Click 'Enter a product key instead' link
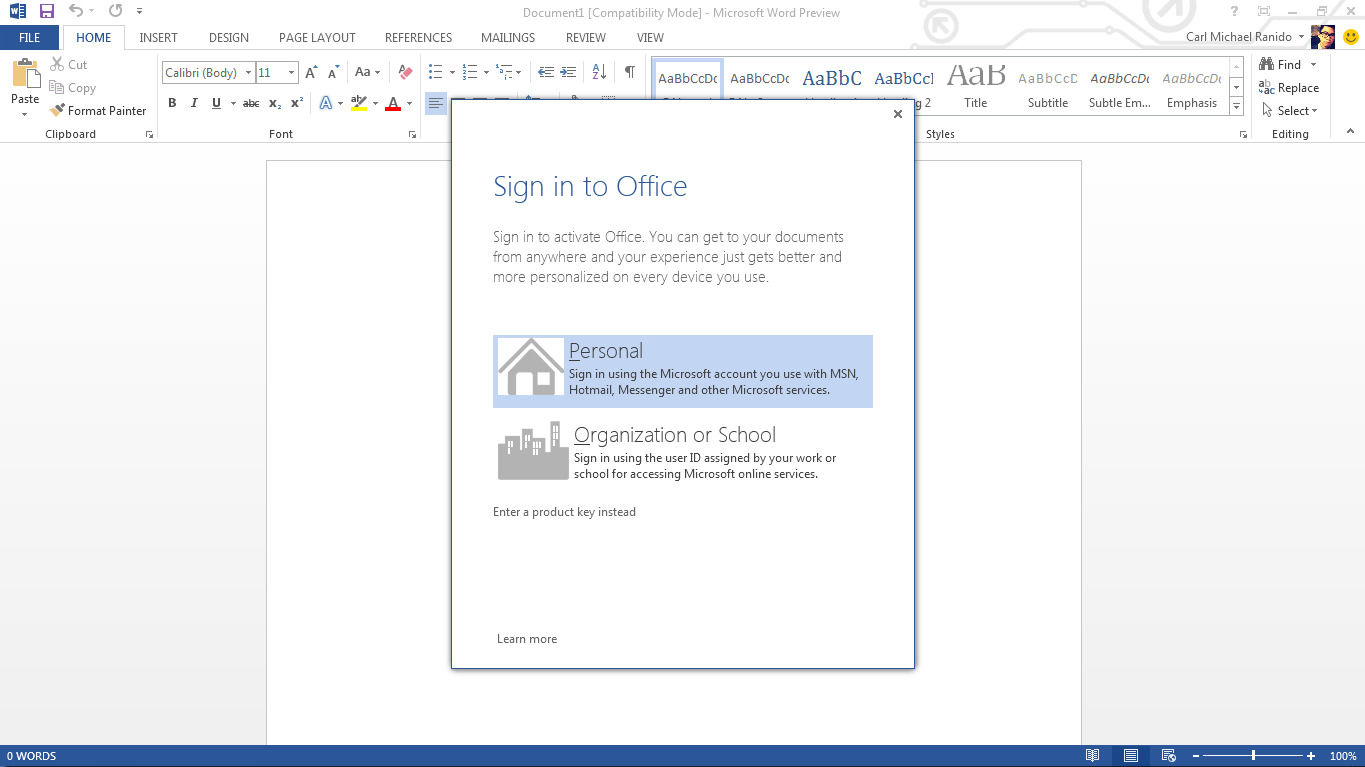Viewport: 1365px width, 767px height. pyautogui.click(x=564, y=512)
